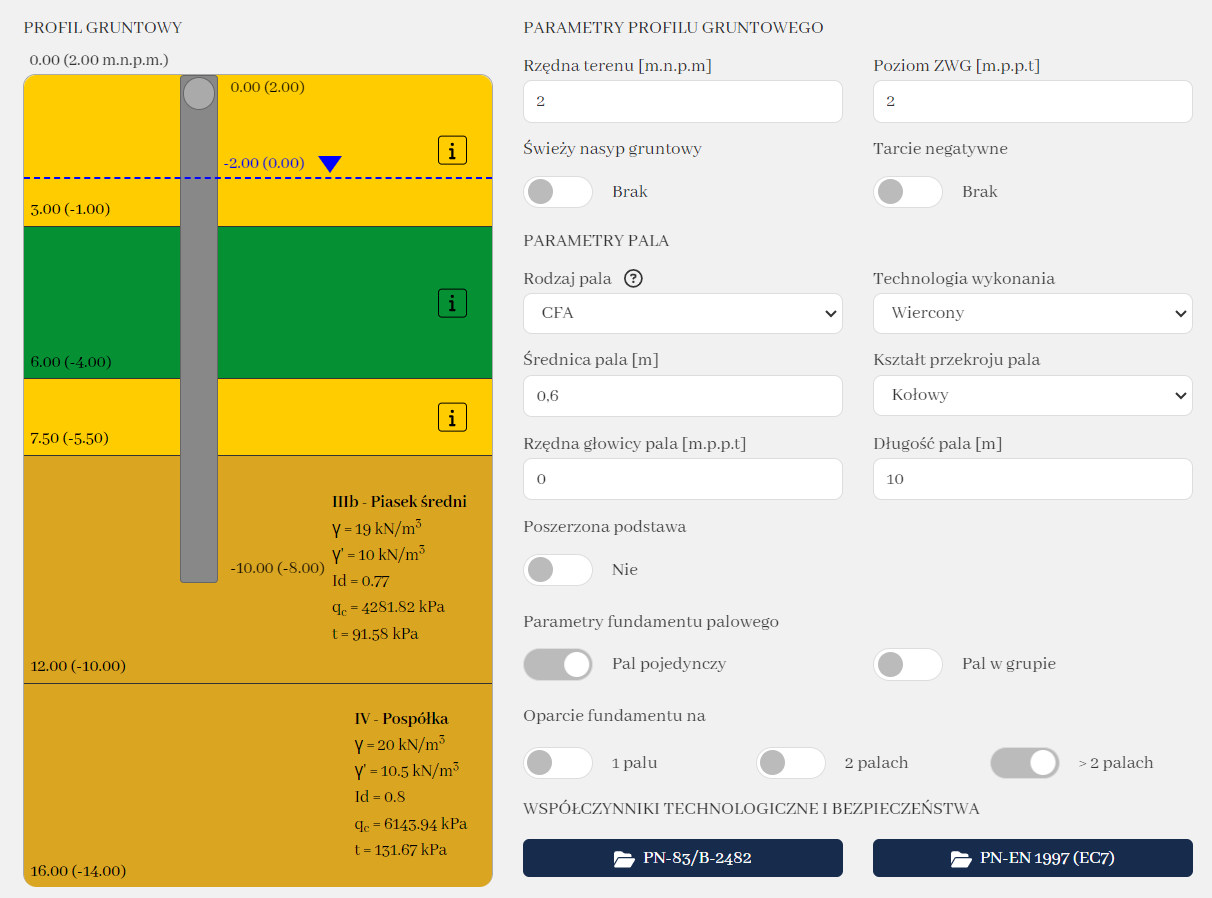Select the Pal w grupie option
Screen dimensions: 1212x898
point(908,664)
